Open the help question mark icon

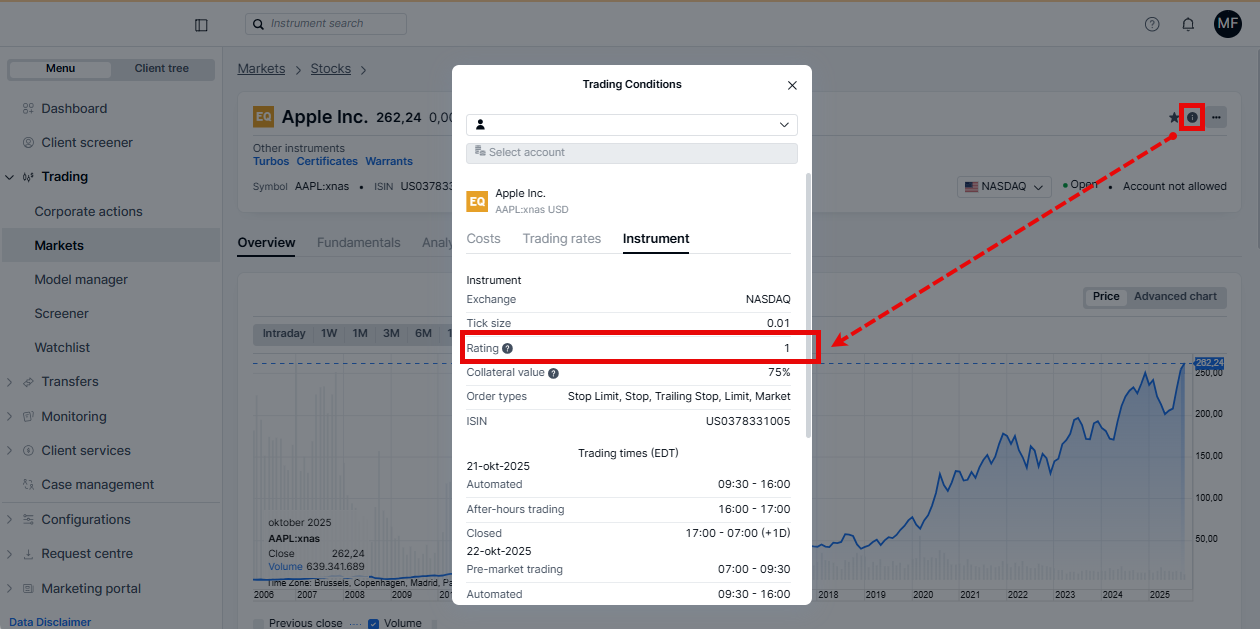point(1152,24)
